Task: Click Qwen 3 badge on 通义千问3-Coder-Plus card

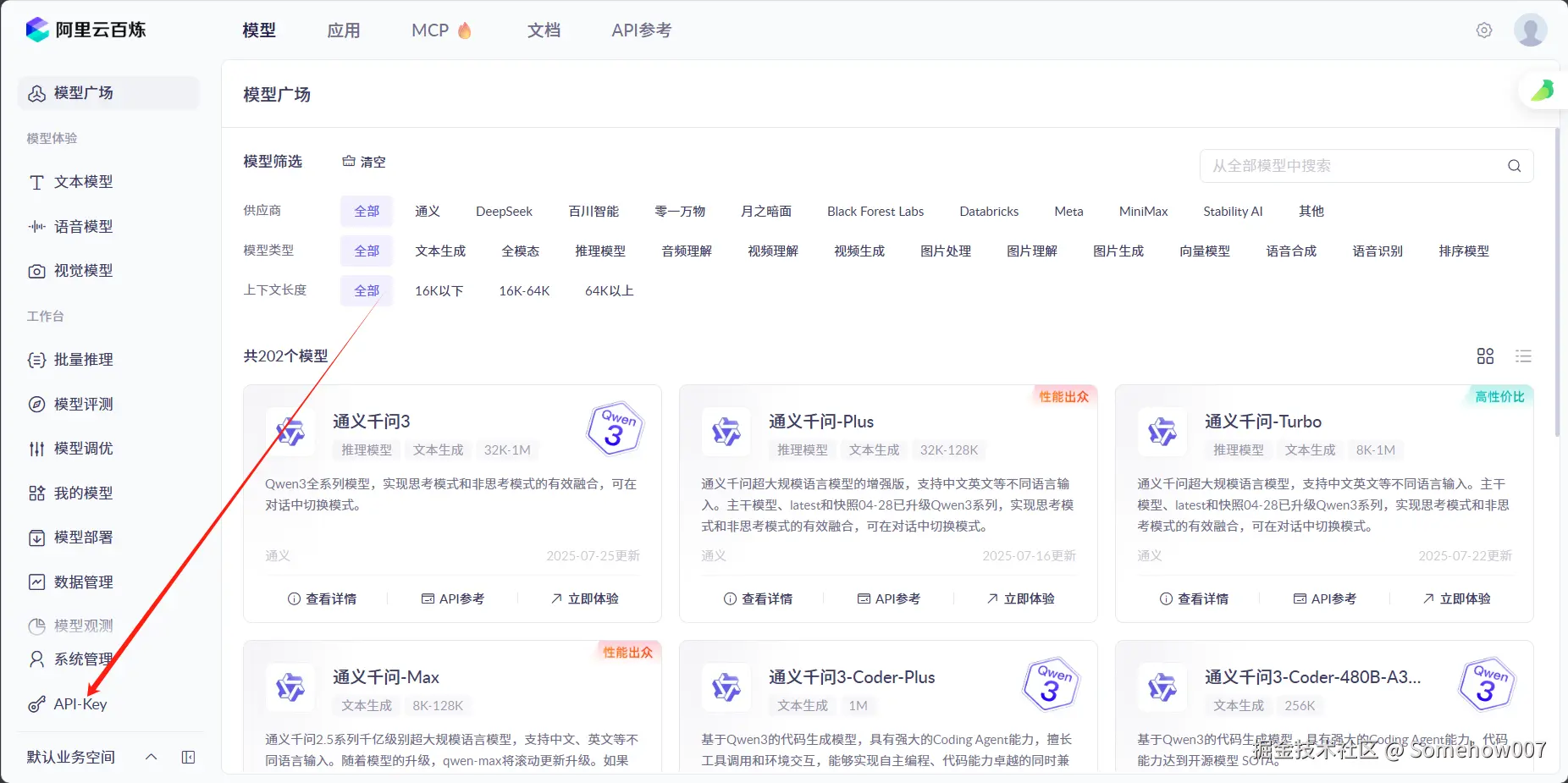Action: 1051,684
